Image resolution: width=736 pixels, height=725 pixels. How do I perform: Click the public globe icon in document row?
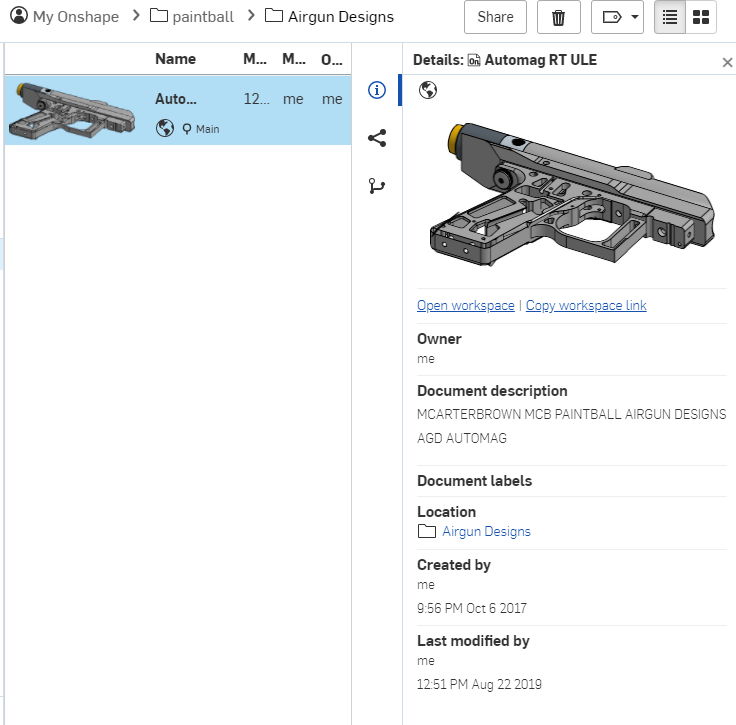click(x=165, y=128)
